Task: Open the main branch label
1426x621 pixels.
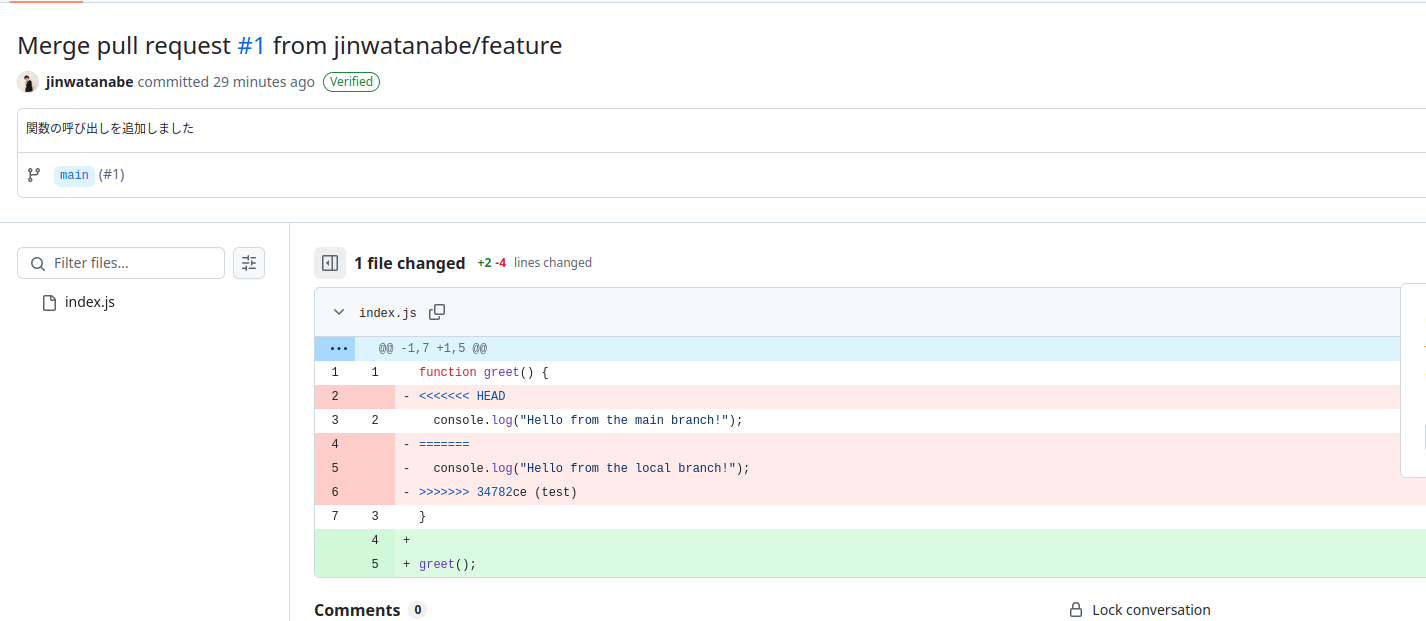Action: coord(74,175)
